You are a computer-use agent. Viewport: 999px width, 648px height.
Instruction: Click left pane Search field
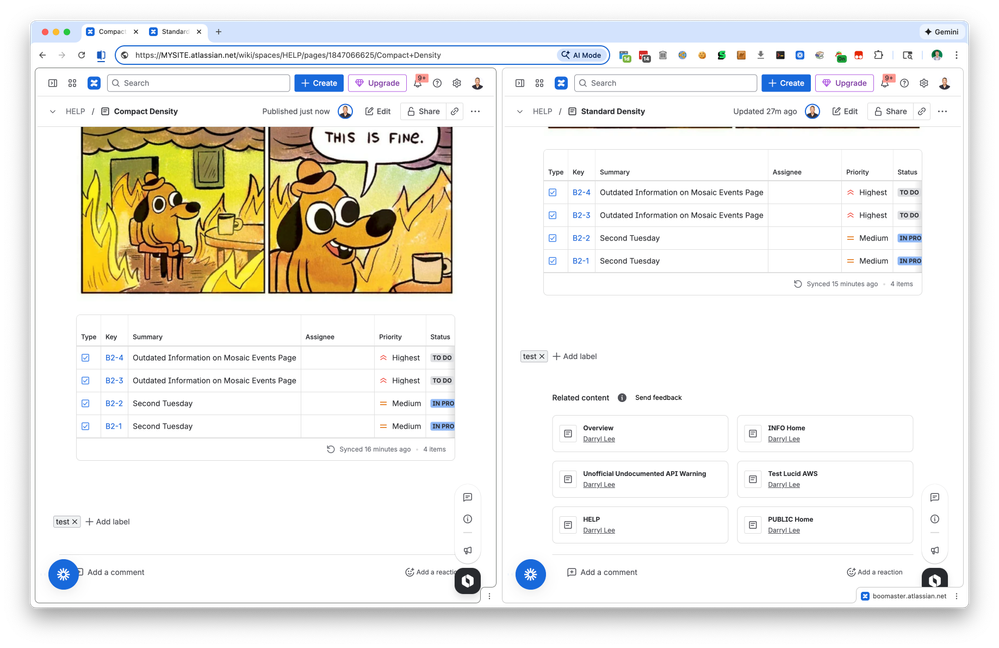point(199,83)
